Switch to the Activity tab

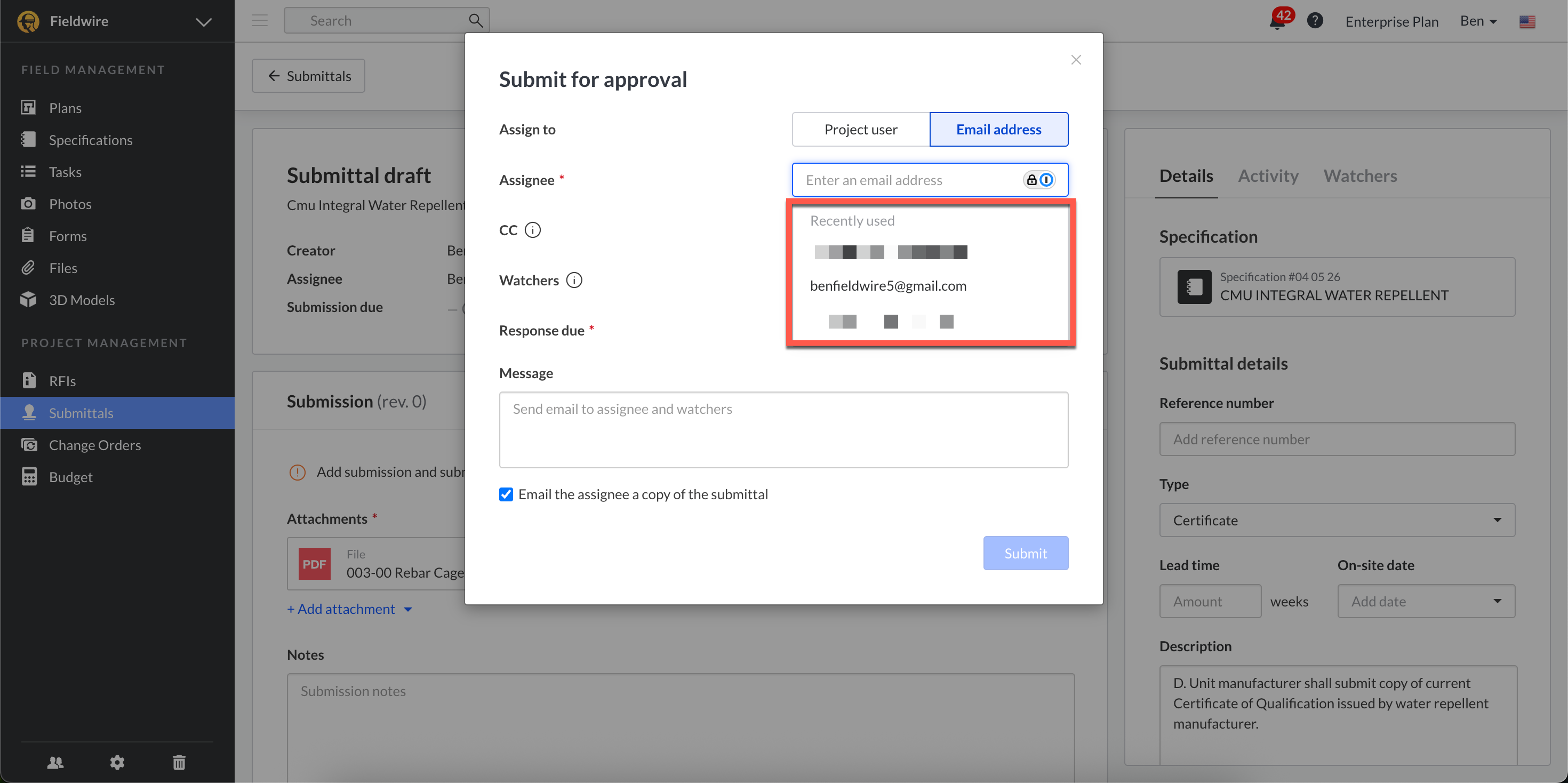click(x=1268, y=176)
